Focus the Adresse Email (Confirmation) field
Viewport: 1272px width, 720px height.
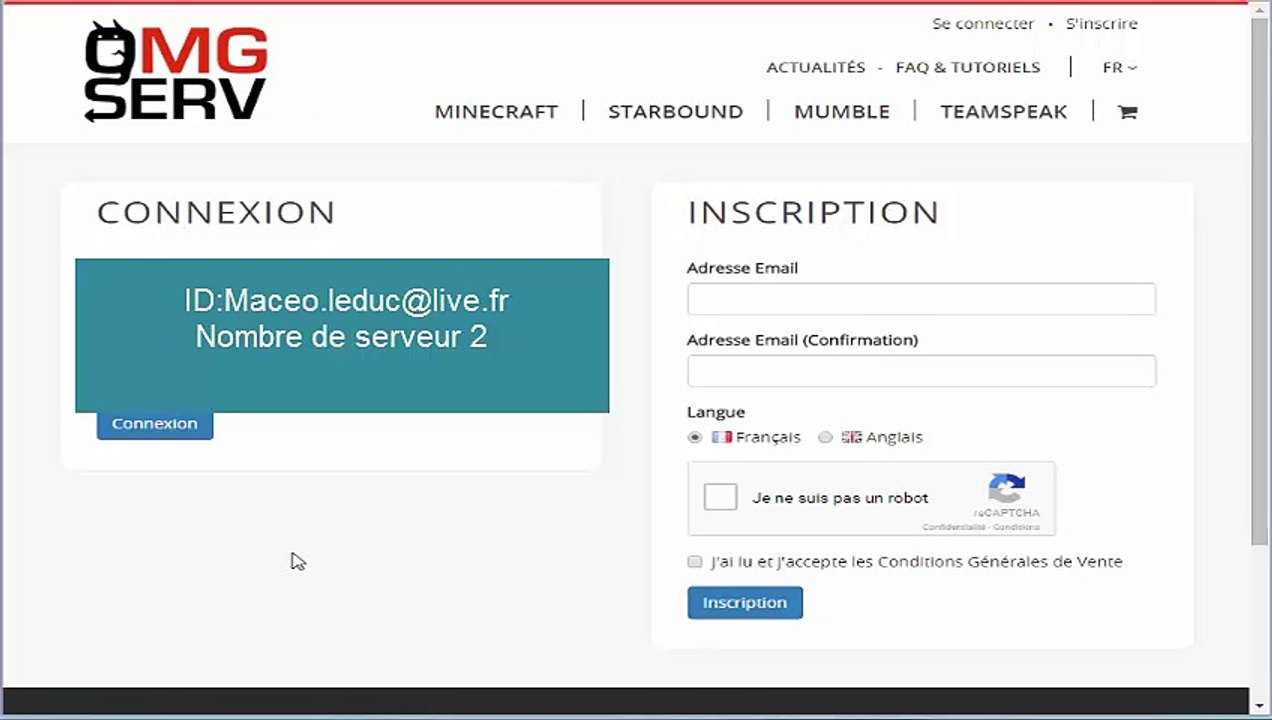click(x=921, y=371)
